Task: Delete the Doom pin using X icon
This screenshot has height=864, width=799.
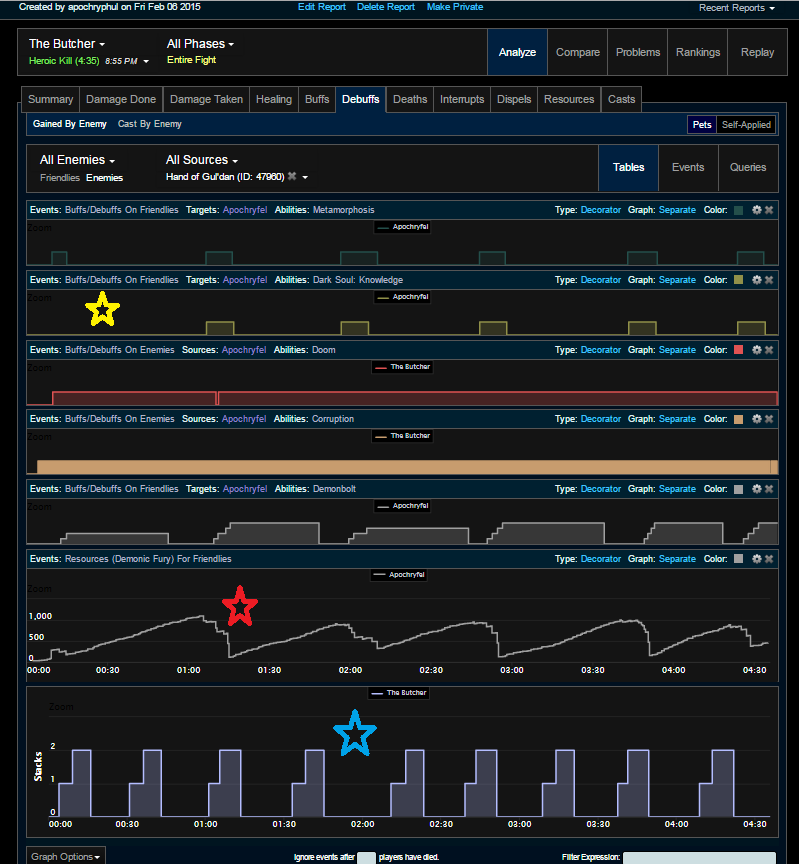Action: coord(769,350)
